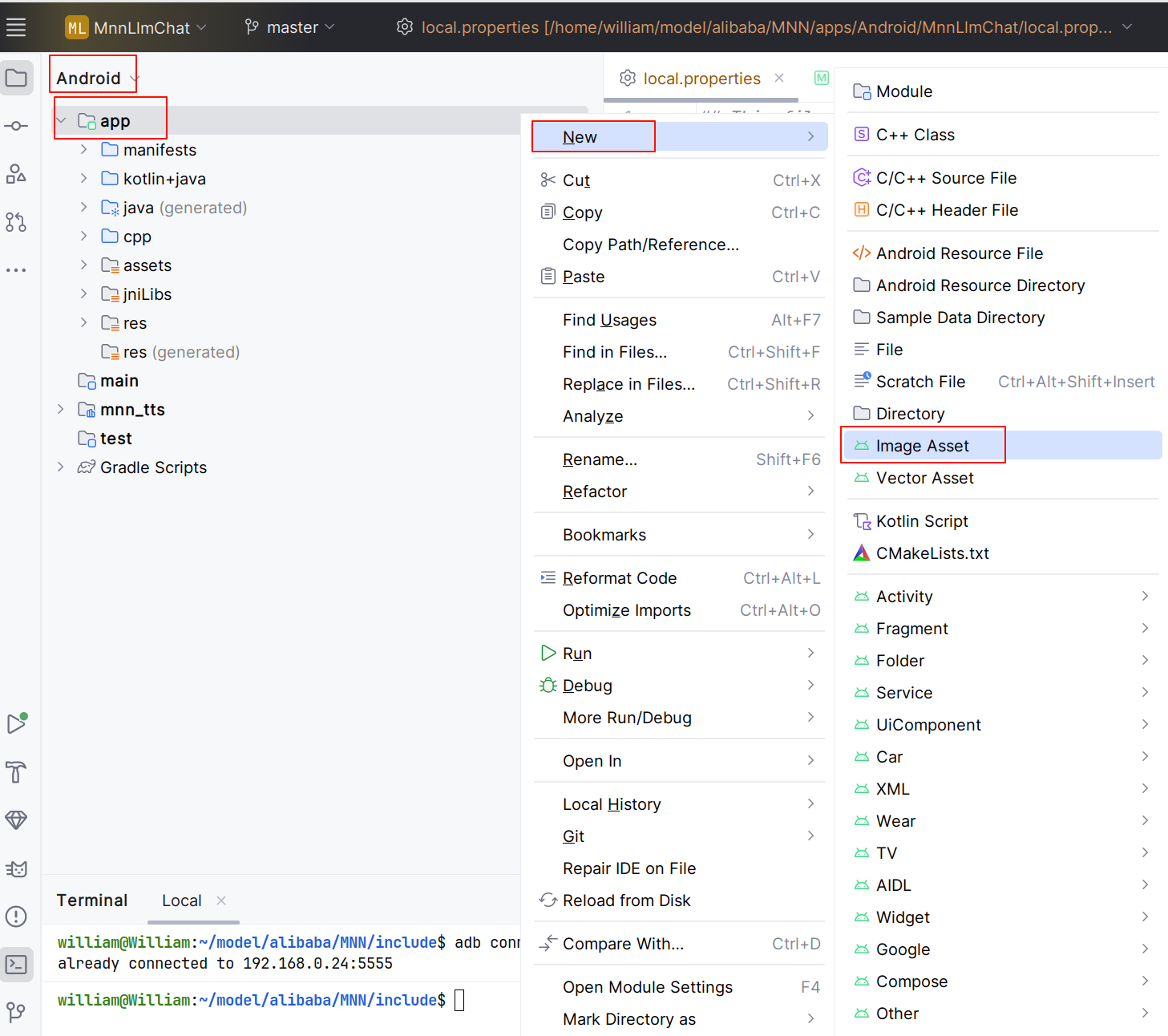
Task: Click the green M editor tab icon
Action: click(x=822, y=78)
